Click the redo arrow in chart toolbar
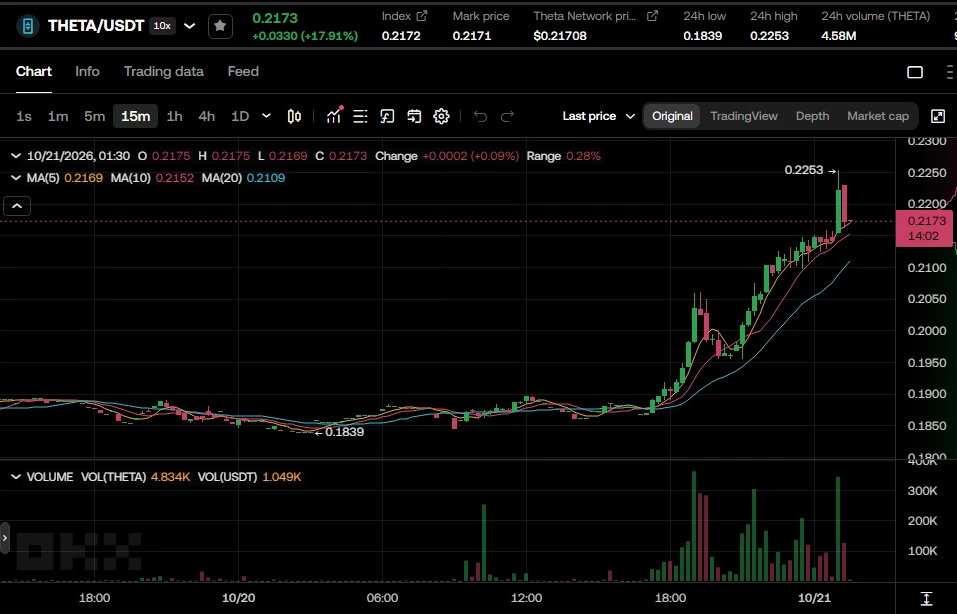This screenshot has height=614, width=957. tap(507, 116)
